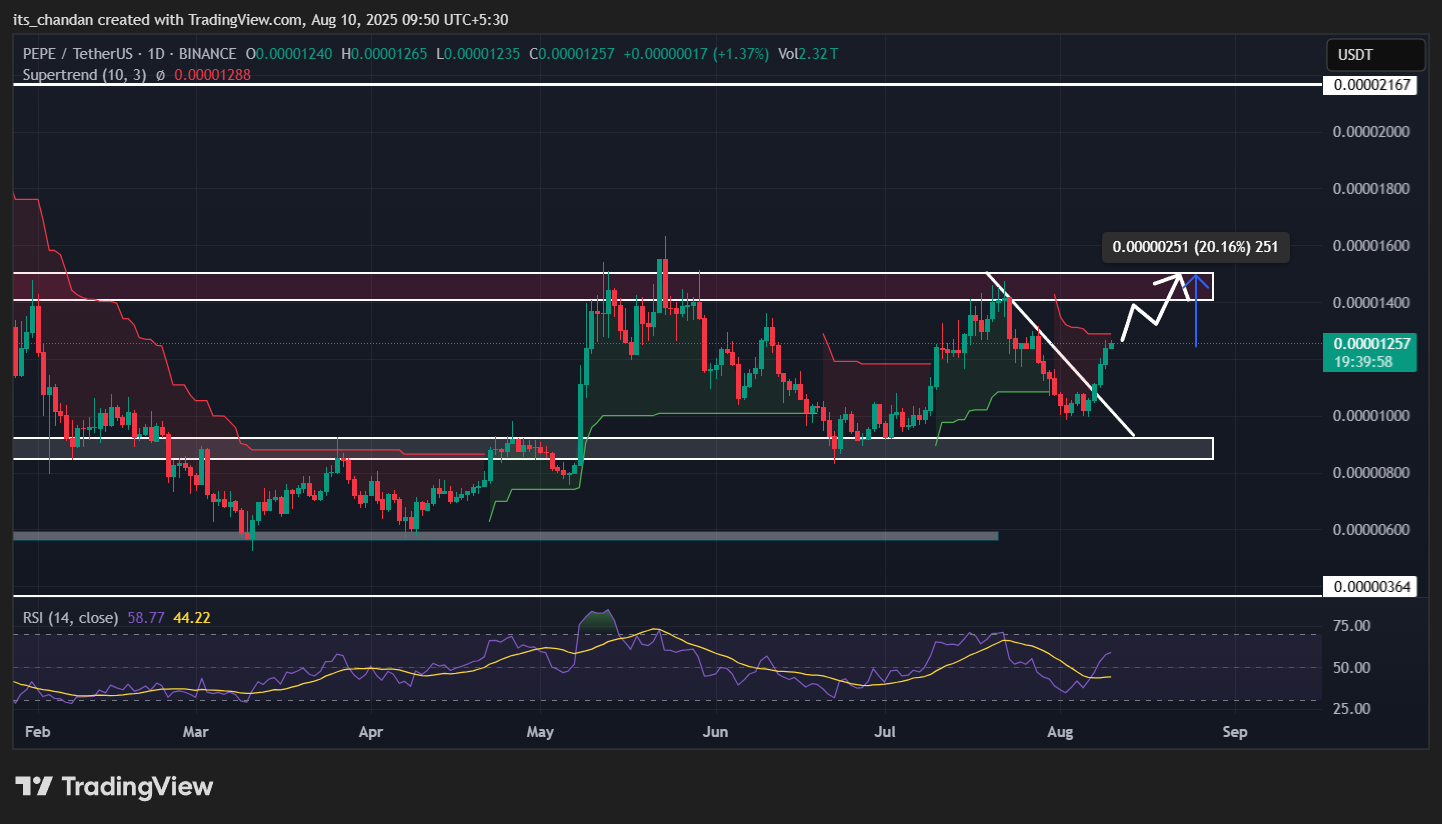The image size is (1442, 824).
Task: Click the low price L0.00001235
Action: point(478,54)
